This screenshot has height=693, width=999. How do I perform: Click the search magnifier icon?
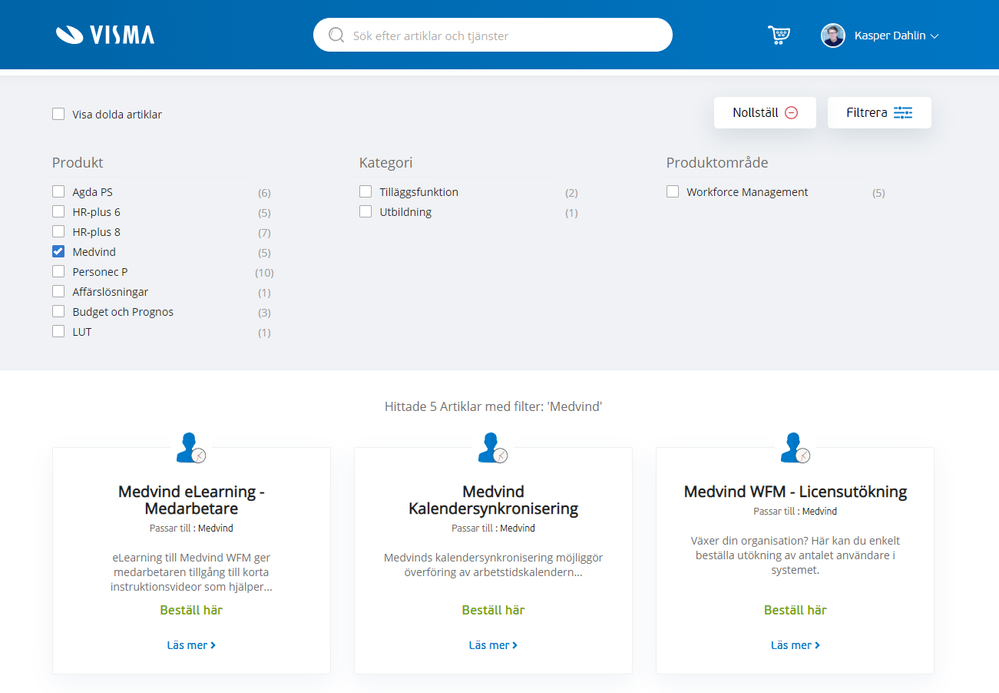[x=336, y=35]
